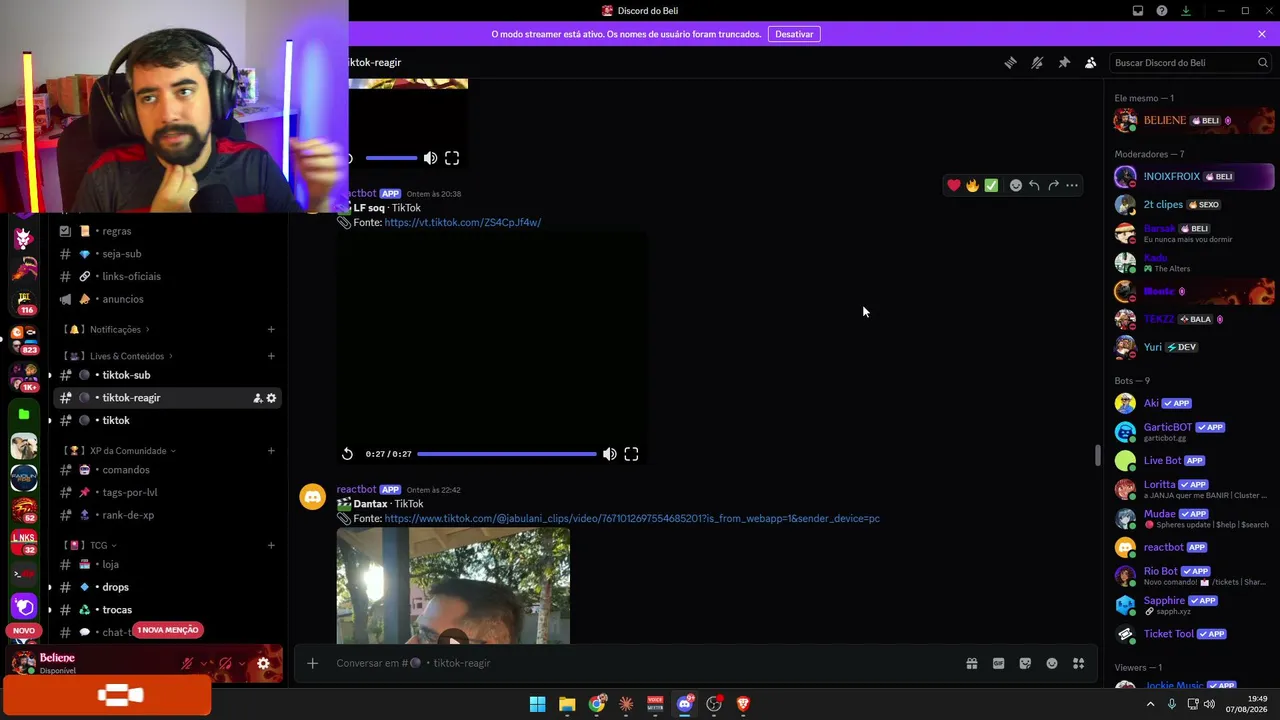Viewport: 1280px width, 720px height.
Task: Forward the LF soq message
Action: (x=1053, y=185)
